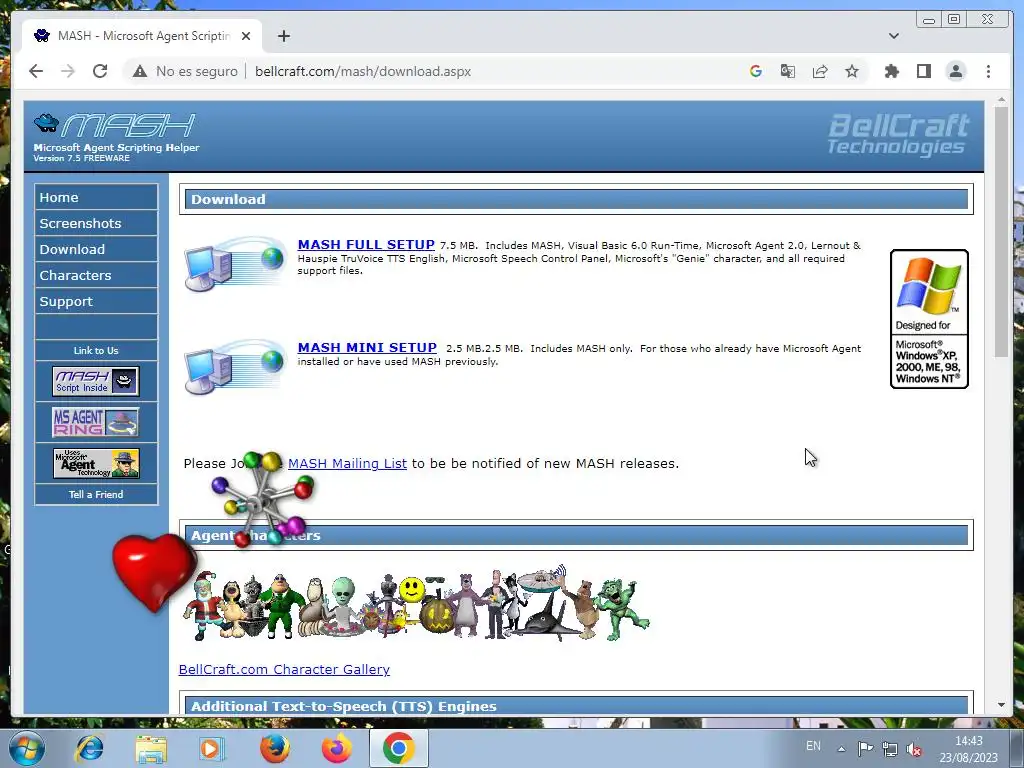Open the Chrome three-dot menu
The width and height of the screenshot is (1024, 768).
click(x=988, y=71)
